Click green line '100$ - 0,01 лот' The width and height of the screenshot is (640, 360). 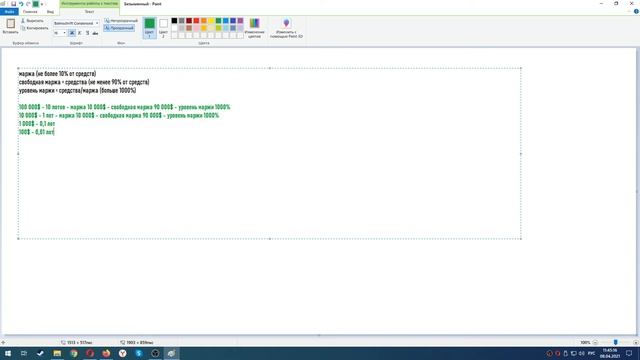[x=36, y=132]
